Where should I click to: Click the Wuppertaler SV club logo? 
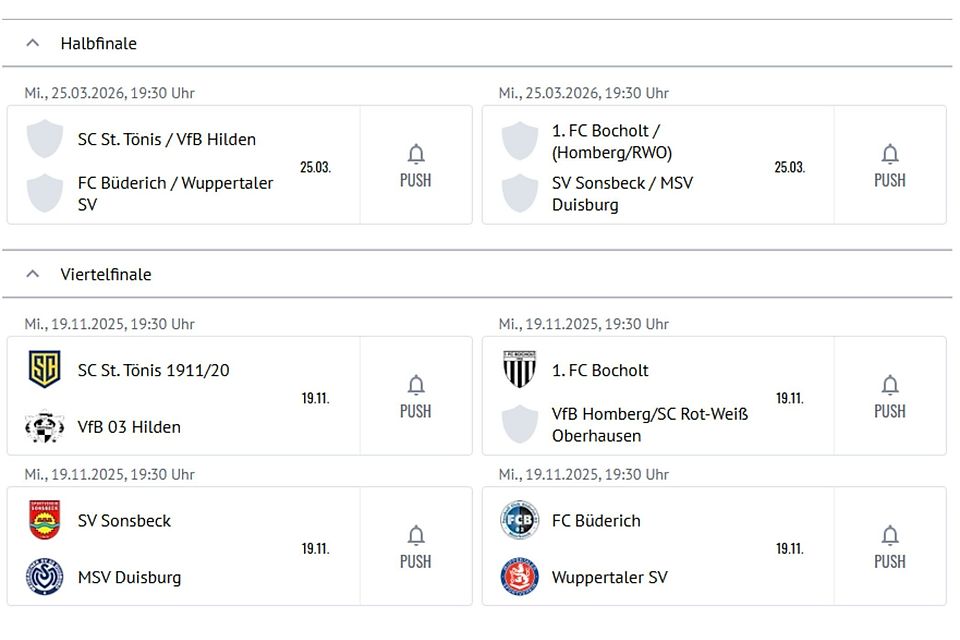point(519,577)
